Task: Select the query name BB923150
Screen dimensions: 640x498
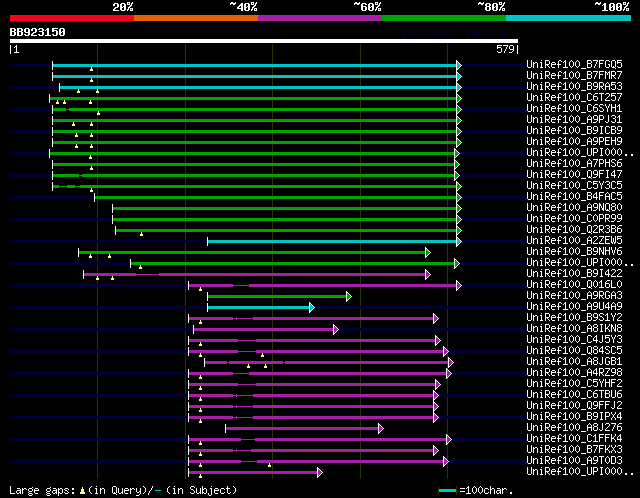Action: click(38, 32)
